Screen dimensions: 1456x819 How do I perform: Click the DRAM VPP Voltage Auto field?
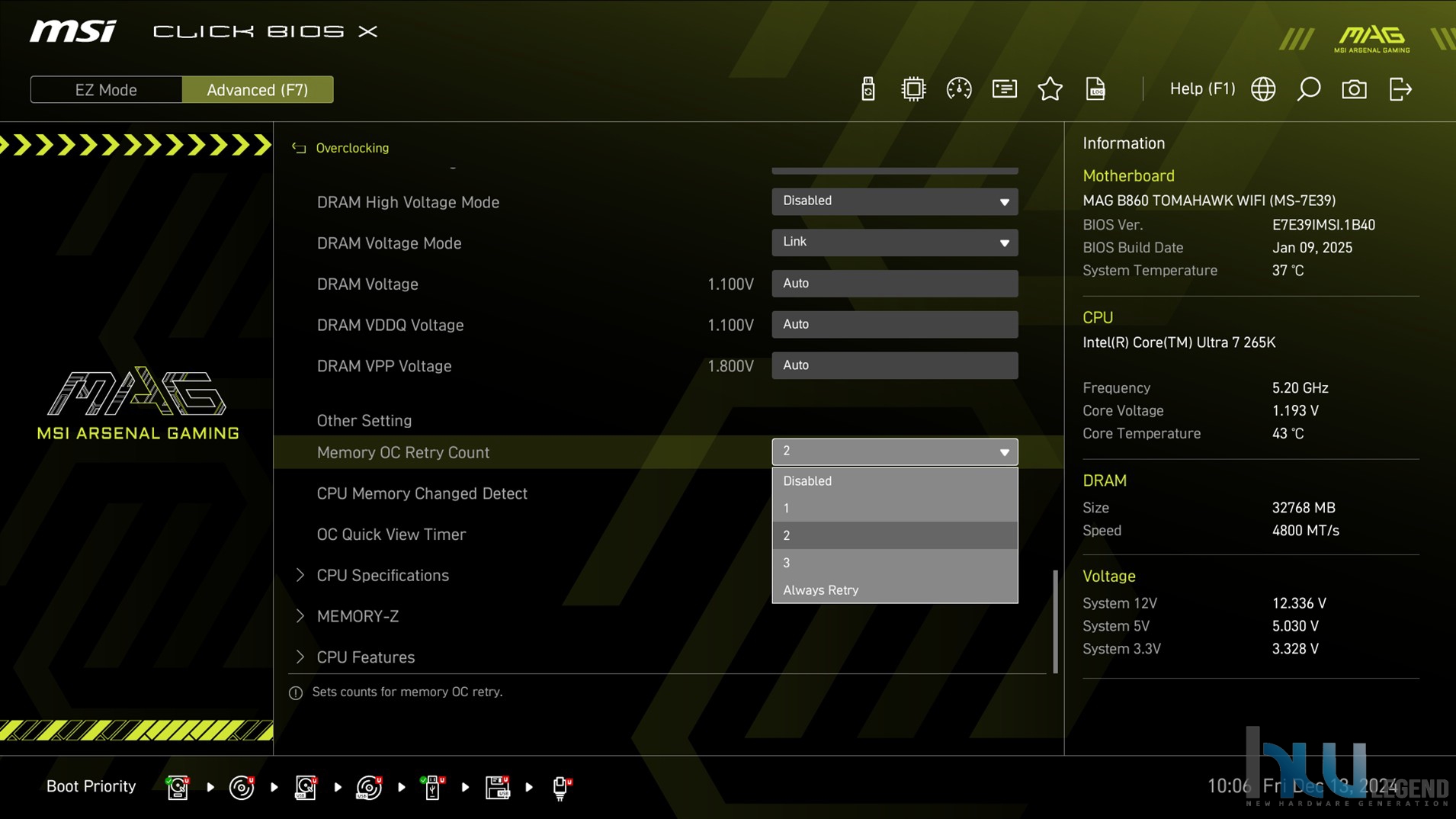tap(894, 365)
